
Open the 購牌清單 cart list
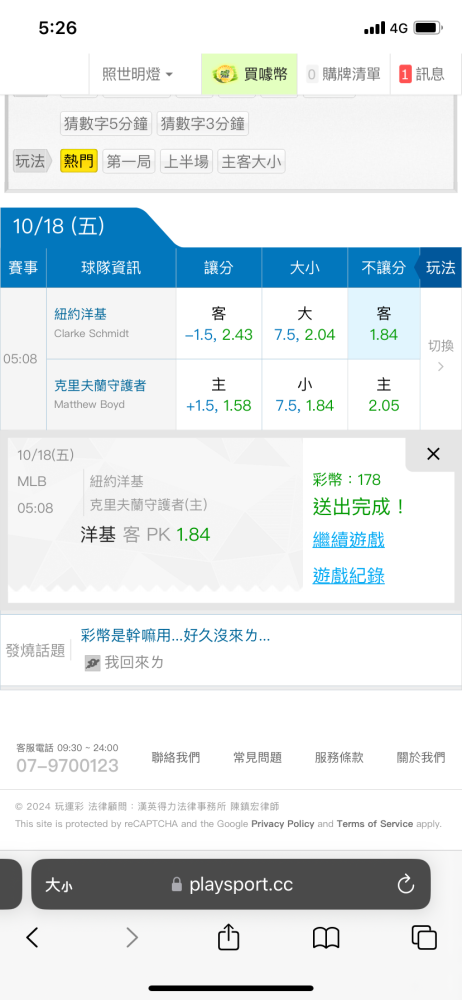pyautogui.click(x=343, y=75)
